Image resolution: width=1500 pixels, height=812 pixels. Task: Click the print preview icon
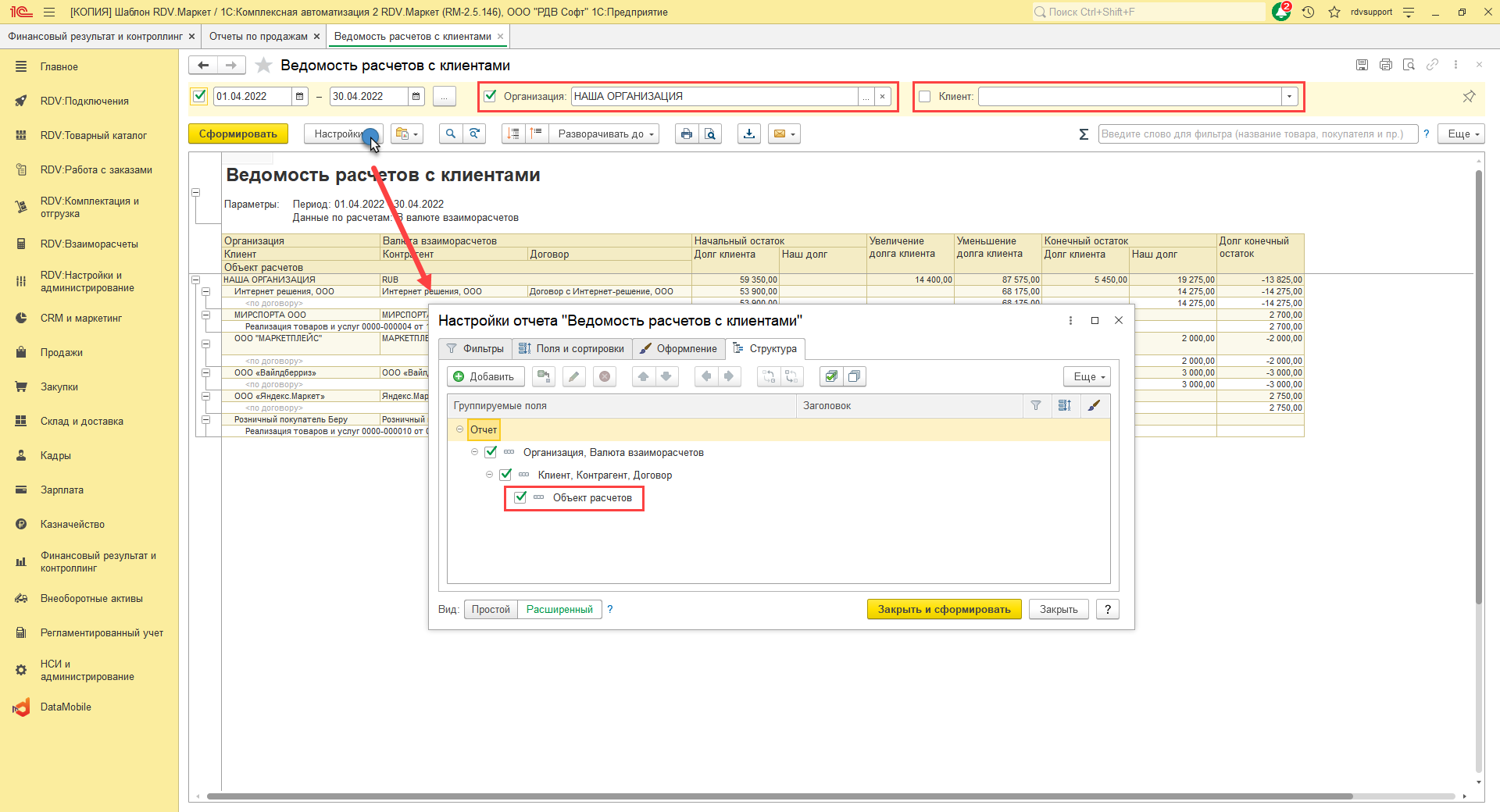(x=709, y=134)
